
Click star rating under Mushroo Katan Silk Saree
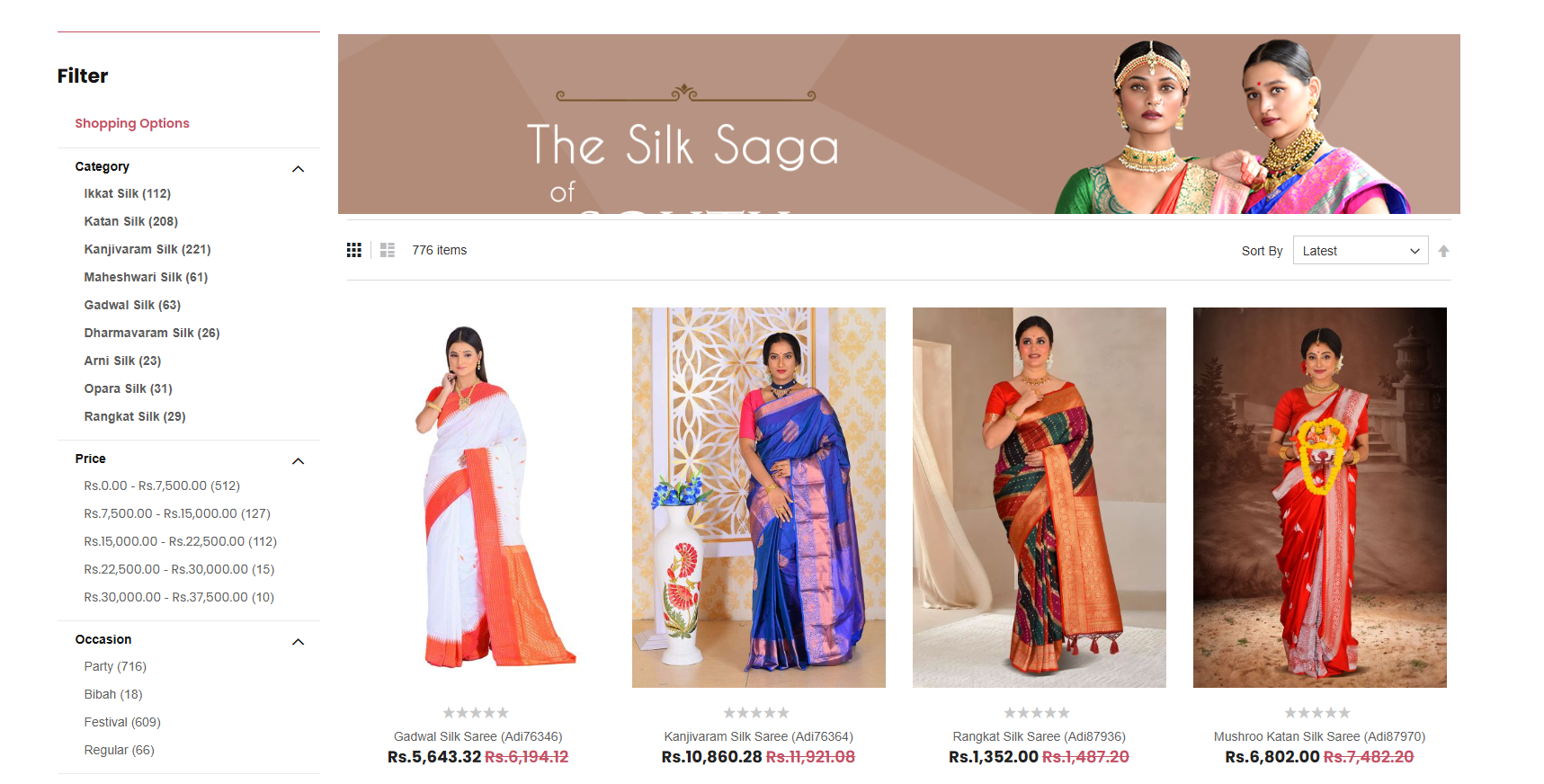click(x=1318, y=713)
